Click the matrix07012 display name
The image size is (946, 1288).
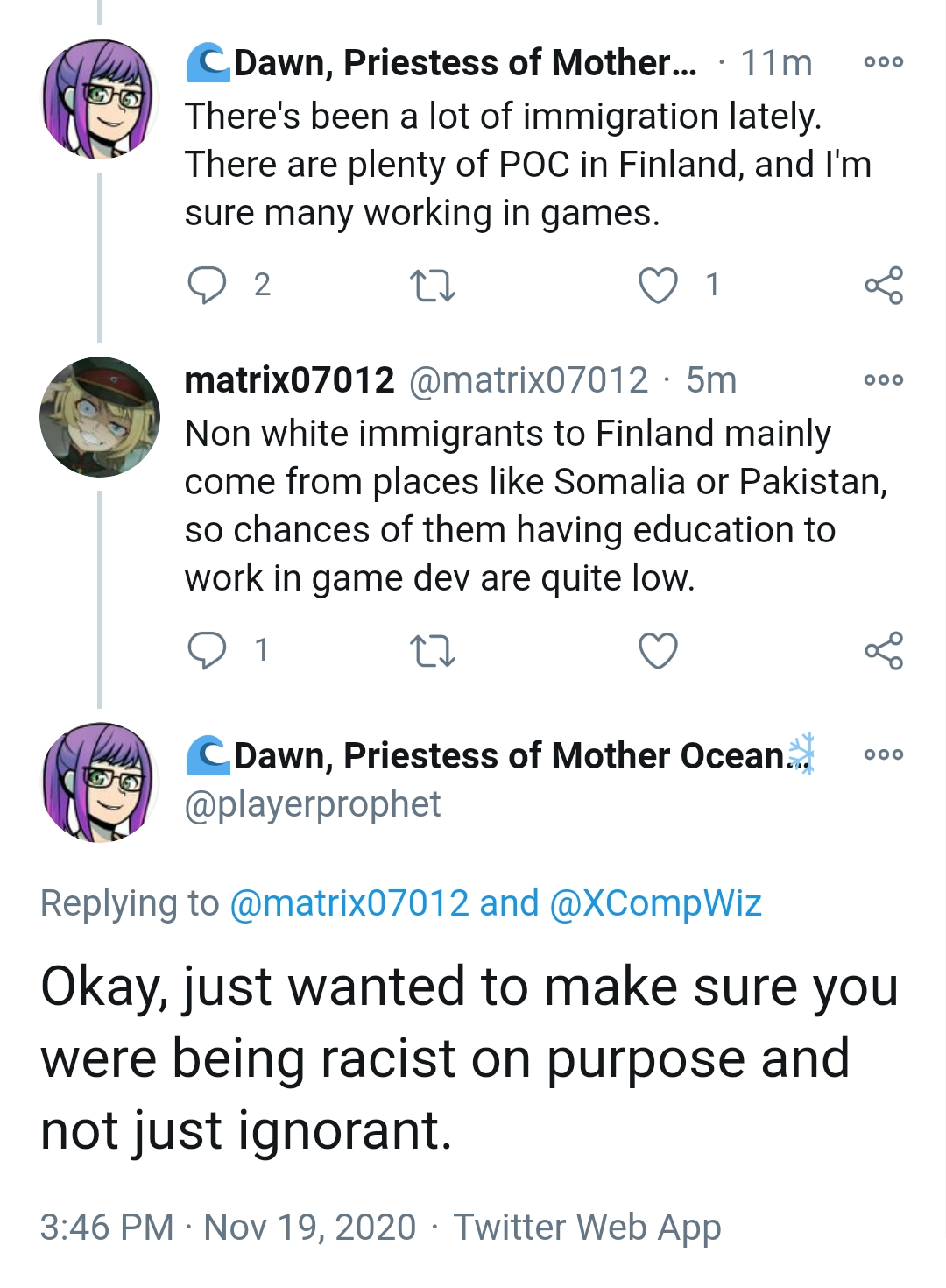(x=289, y=380)
